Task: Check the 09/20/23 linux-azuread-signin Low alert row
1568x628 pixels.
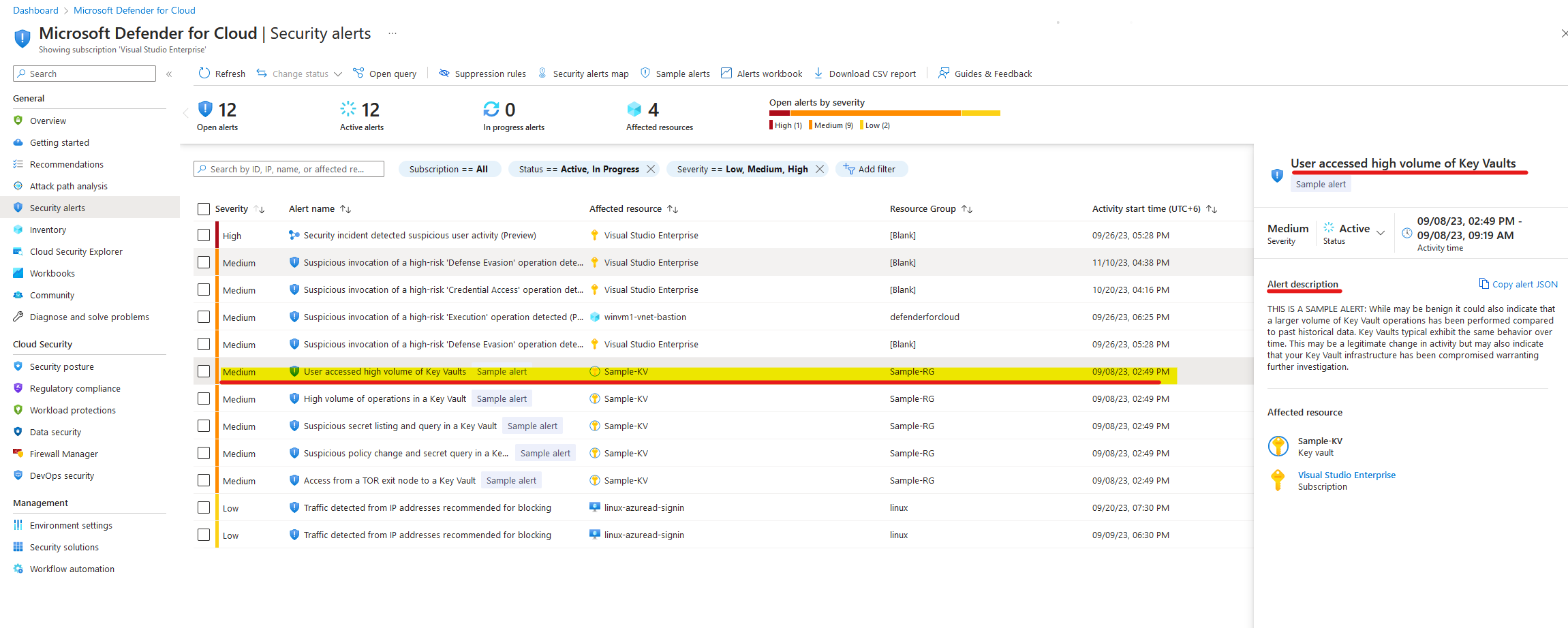Action: [x=204, y=507]
